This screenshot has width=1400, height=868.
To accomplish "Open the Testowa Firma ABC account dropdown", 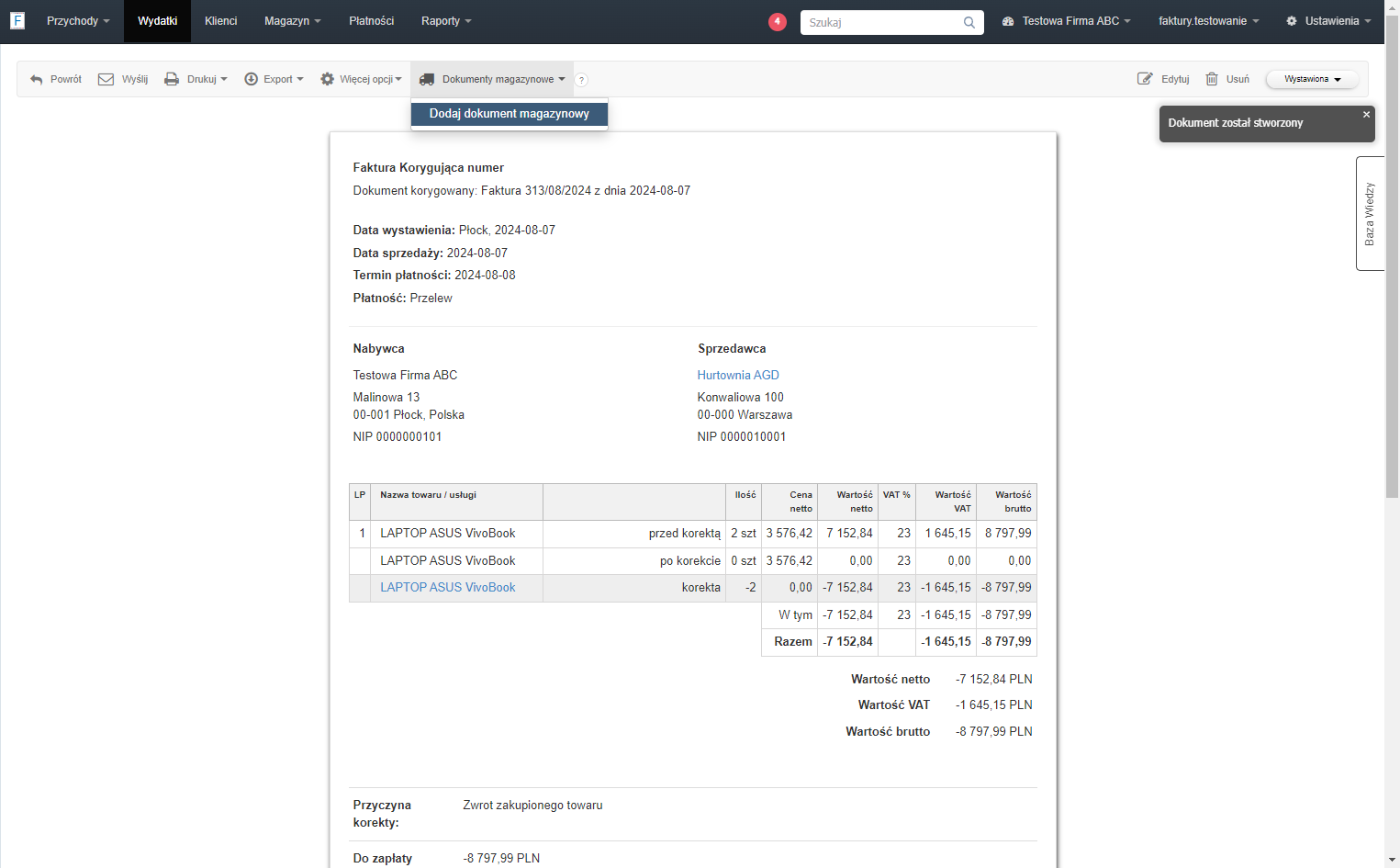I will [x=1067, y=21].
